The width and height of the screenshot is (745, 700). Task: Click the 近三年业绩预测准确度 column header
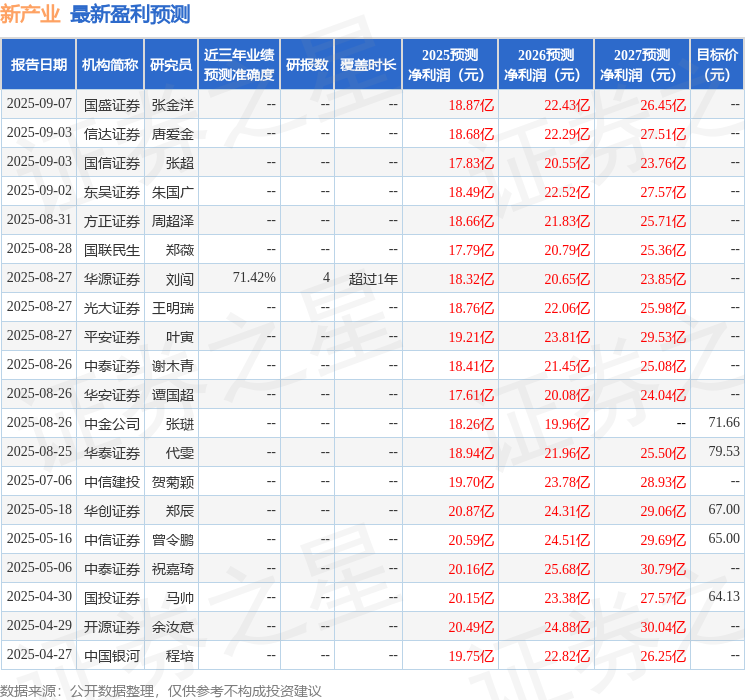coord(239,64)
